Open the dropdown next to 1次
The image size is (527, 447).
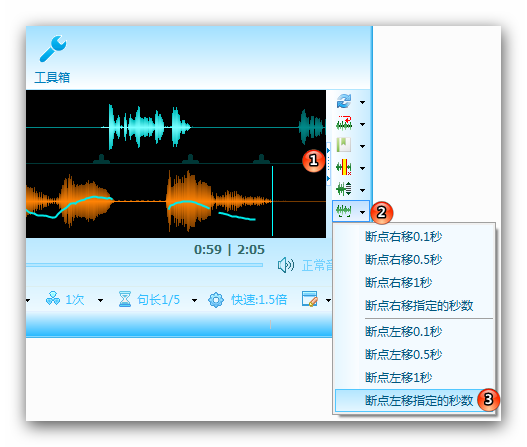pyautogui.click(x=100, y=300)
